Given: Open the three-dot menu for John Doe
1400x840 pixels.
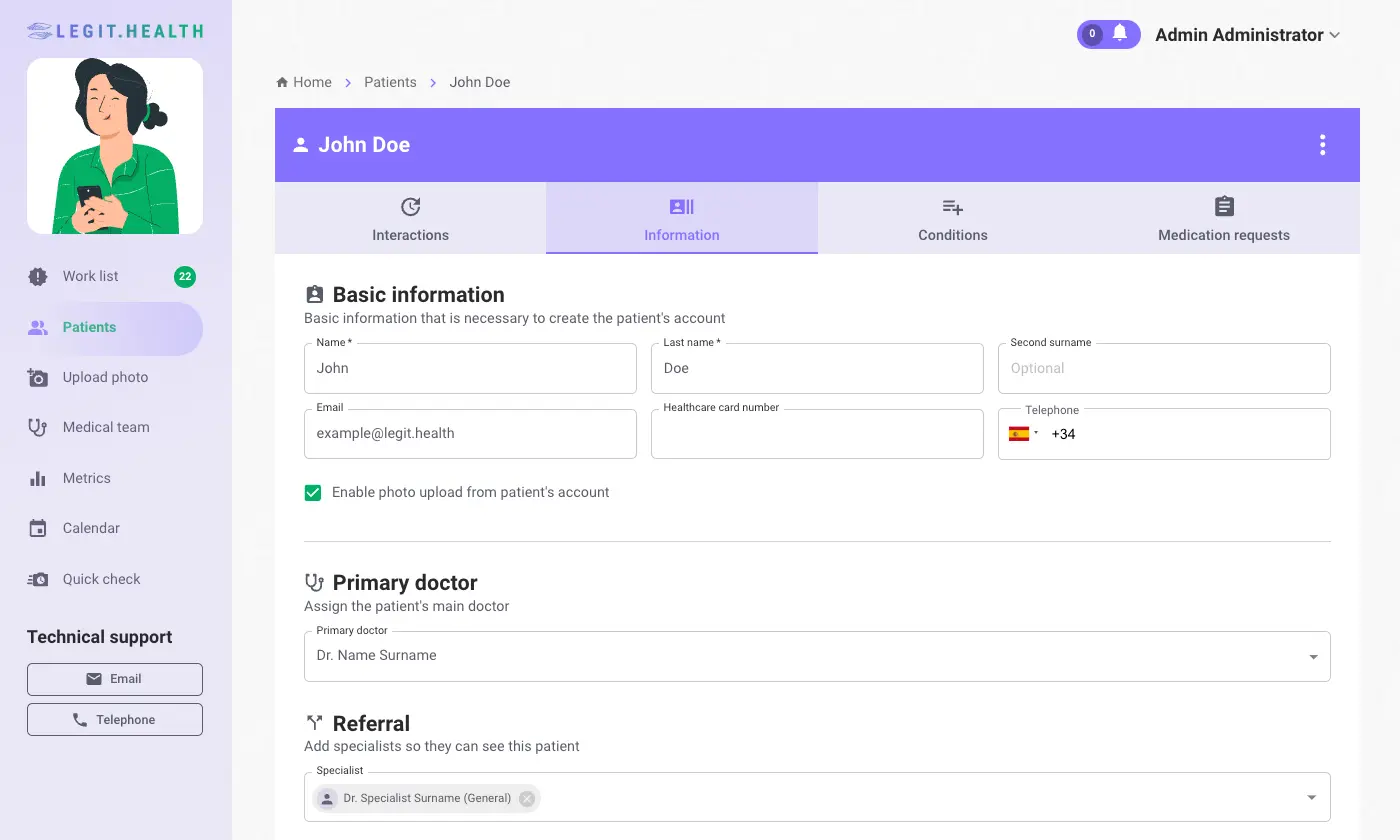Looking at the screenshot, I should click(1322, 145).
